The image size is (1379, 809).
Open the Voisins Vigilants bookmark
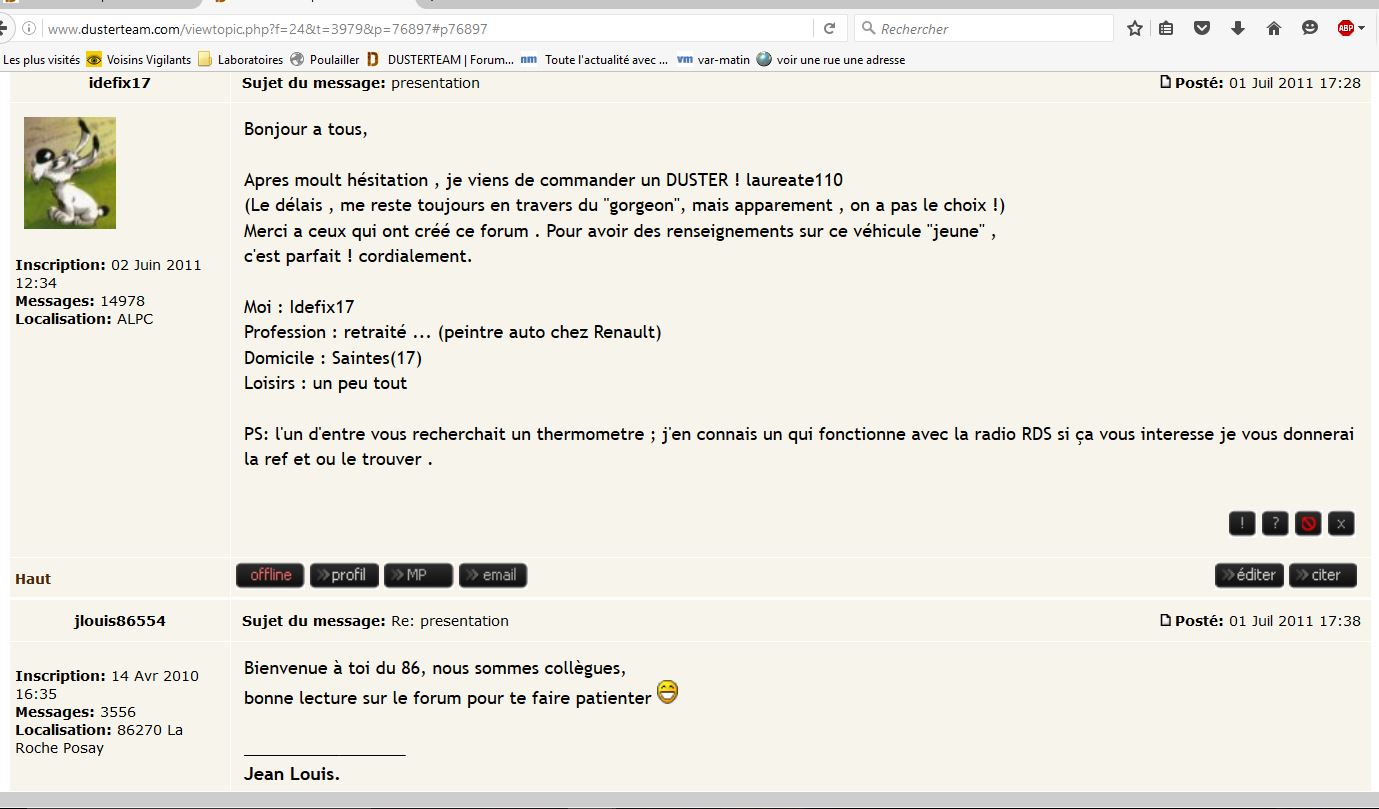[x=139, y=60]
